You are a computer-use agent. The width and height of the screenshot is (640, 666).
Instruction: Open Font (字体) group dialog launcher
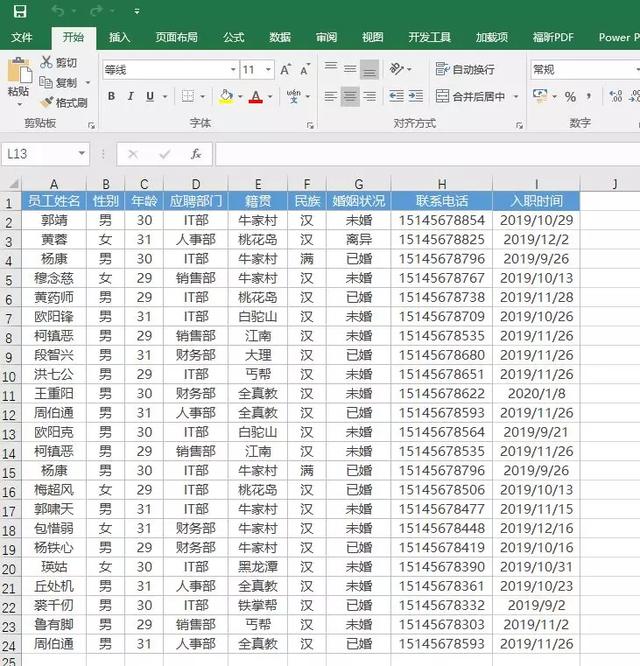pyautogui.click(x=310, y=125)
